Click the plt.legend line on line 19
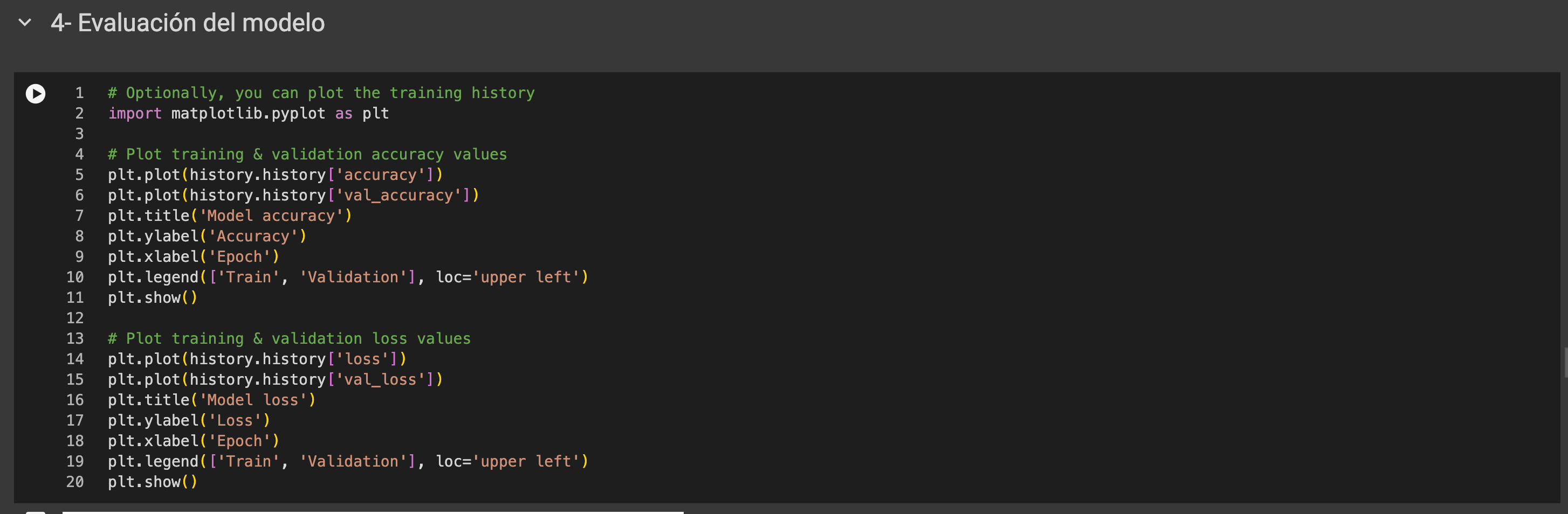 click(348, 462)
